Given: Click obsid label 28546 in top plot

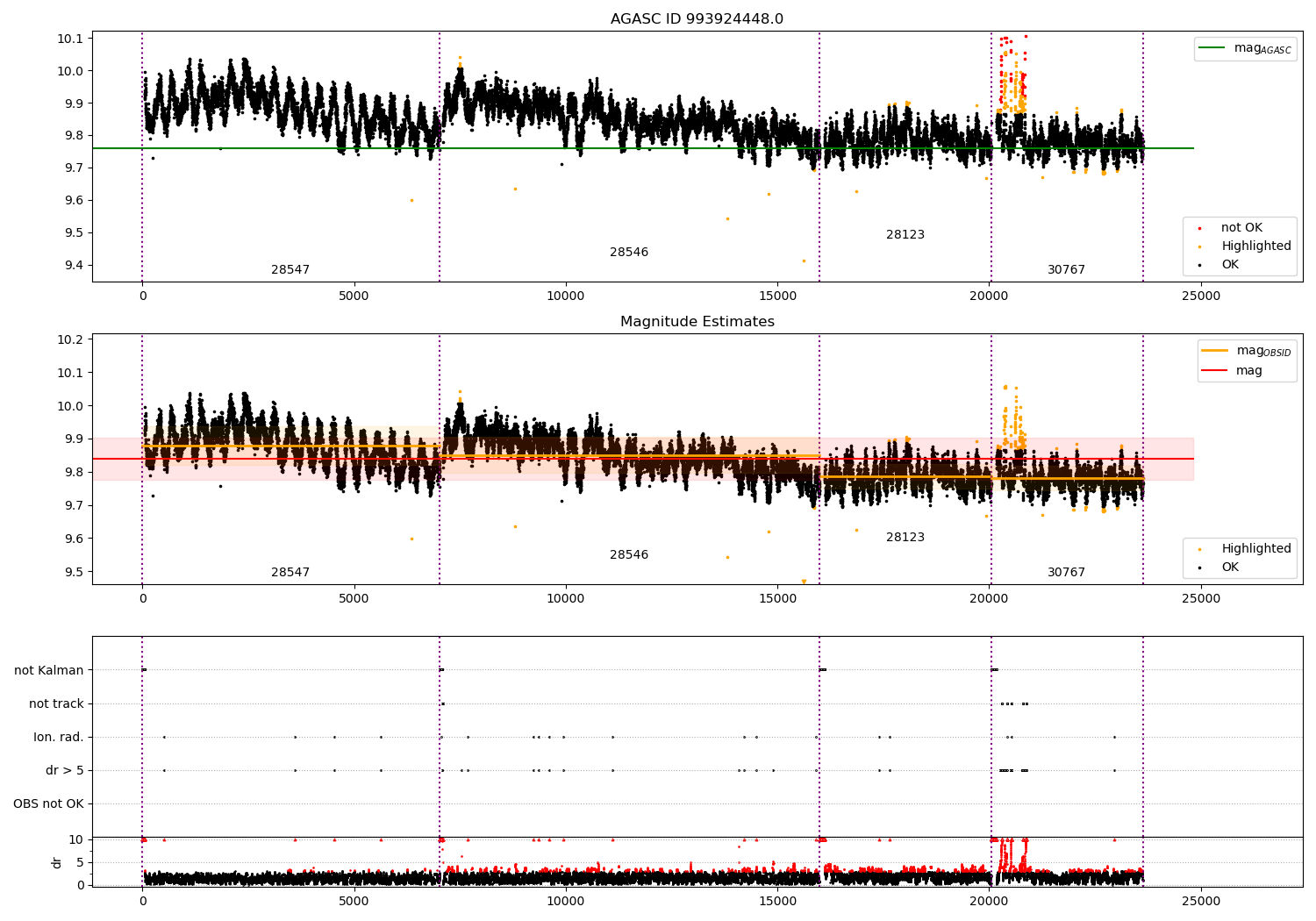Looking at the screenshot, I should point(629,253).
